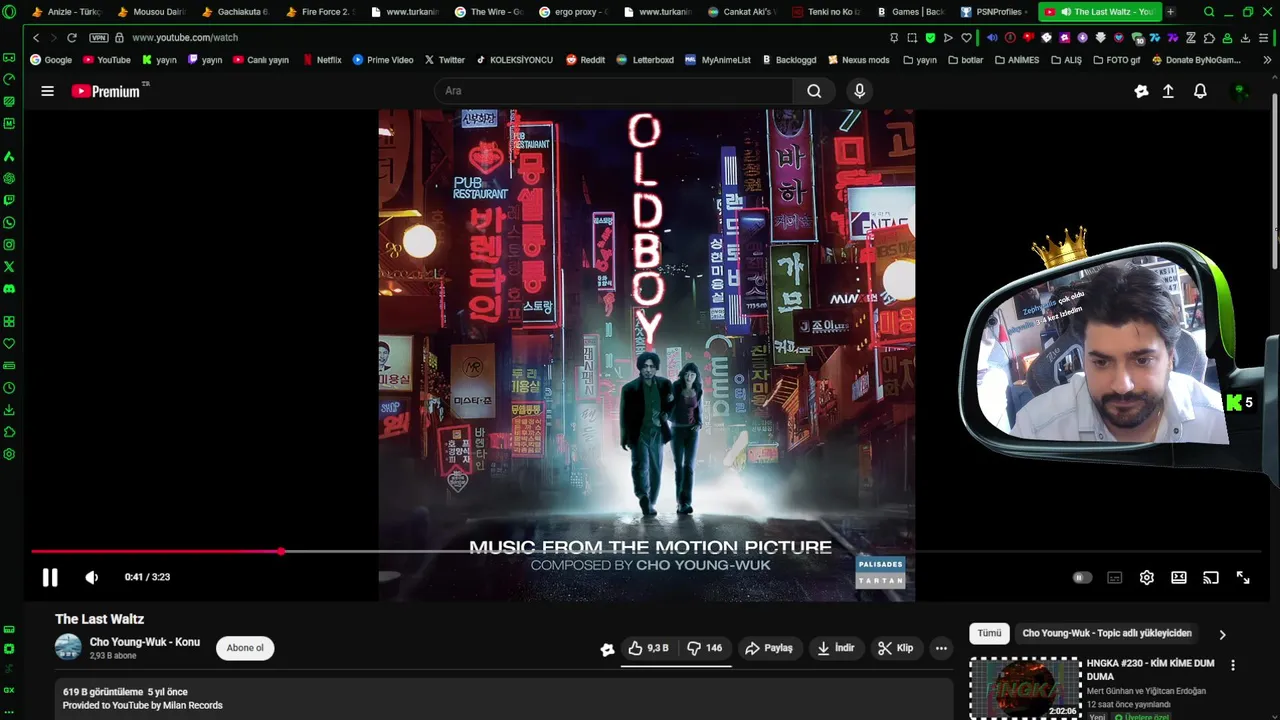Toggle subtitles with the captions button

click(x=1115, y=577)
